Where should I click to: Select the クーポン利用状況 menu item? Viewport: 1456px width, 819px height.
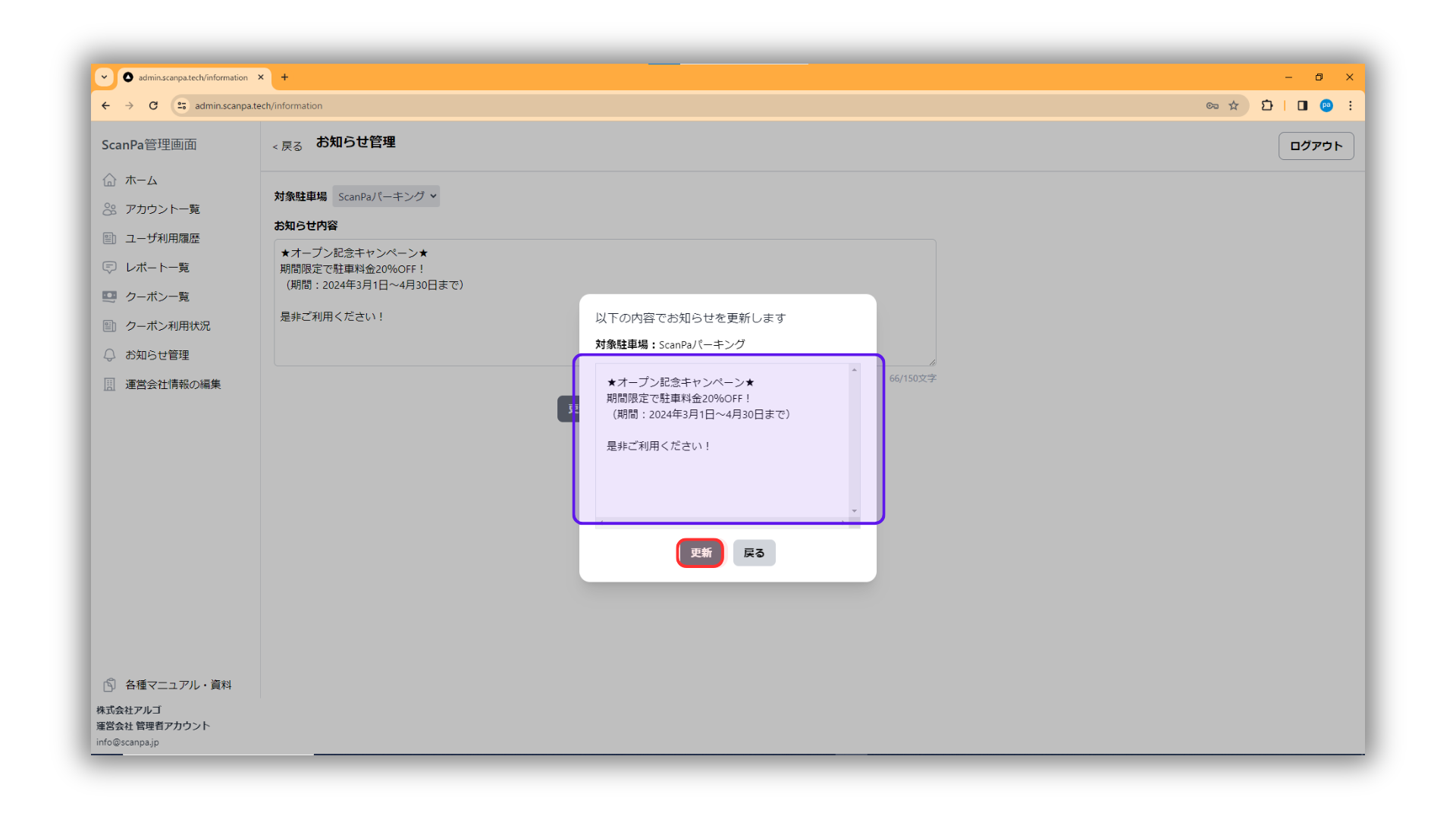pyautogui.click(x=168, y=326)
